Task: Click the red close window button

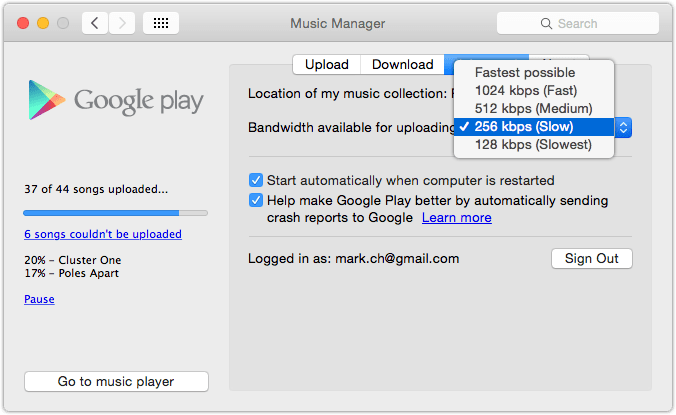Action: [x=23, y=23]
